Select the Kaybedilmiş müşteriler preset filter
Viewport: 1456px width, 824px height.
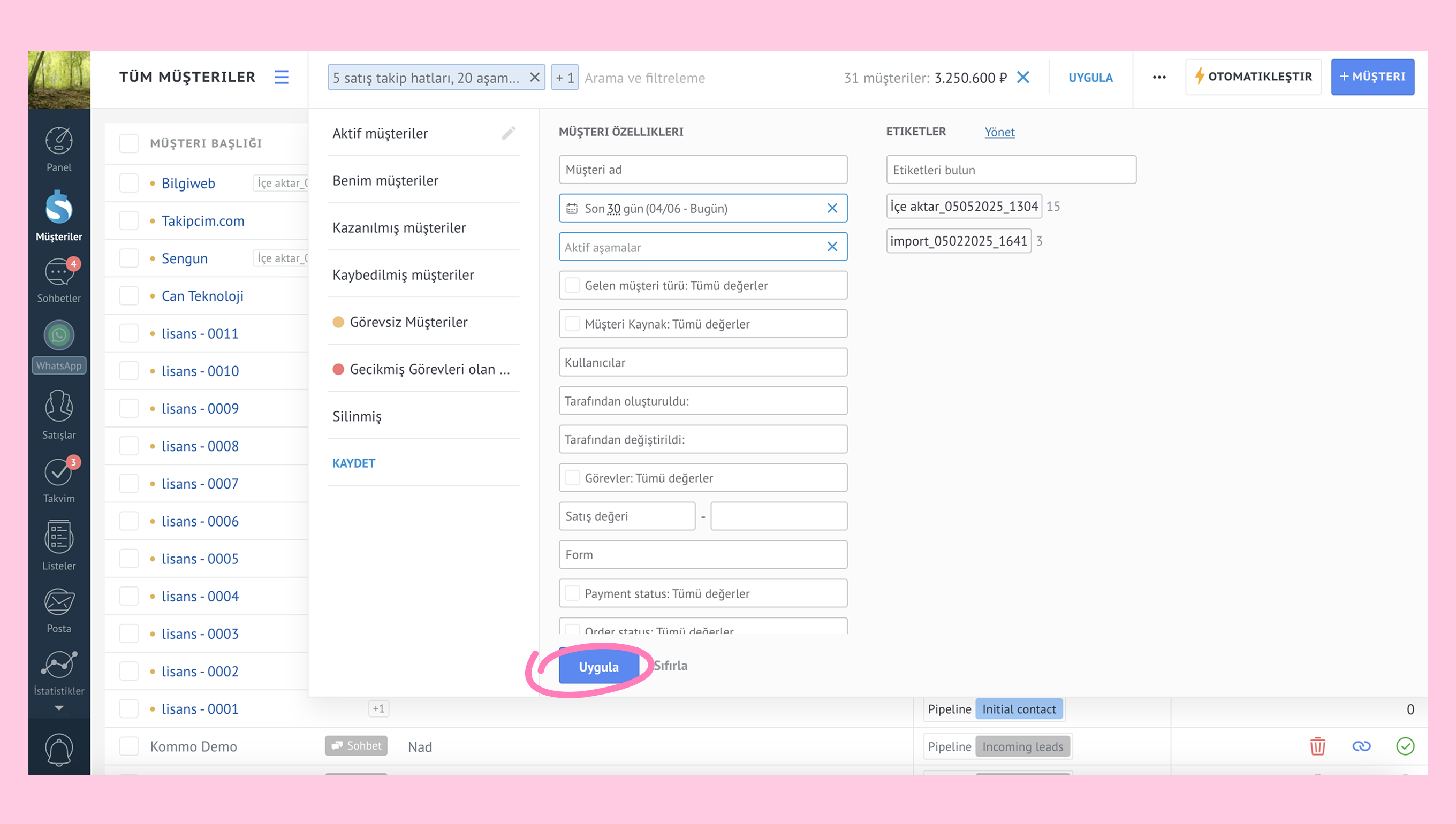click(x=403, y=274)
